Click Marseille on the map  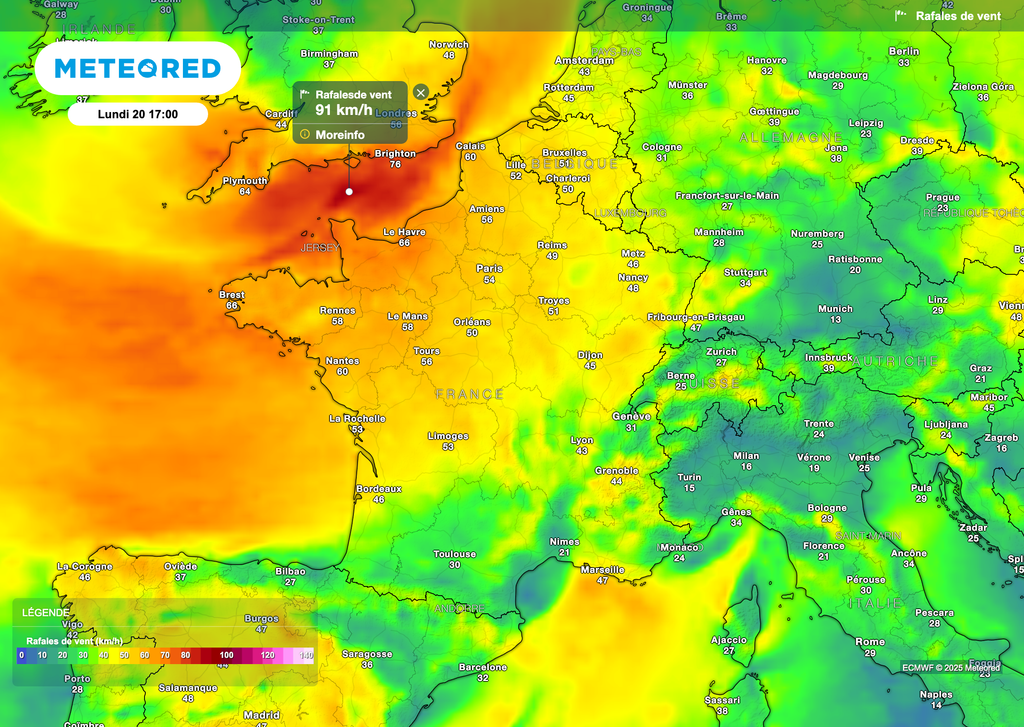[602, 570]
